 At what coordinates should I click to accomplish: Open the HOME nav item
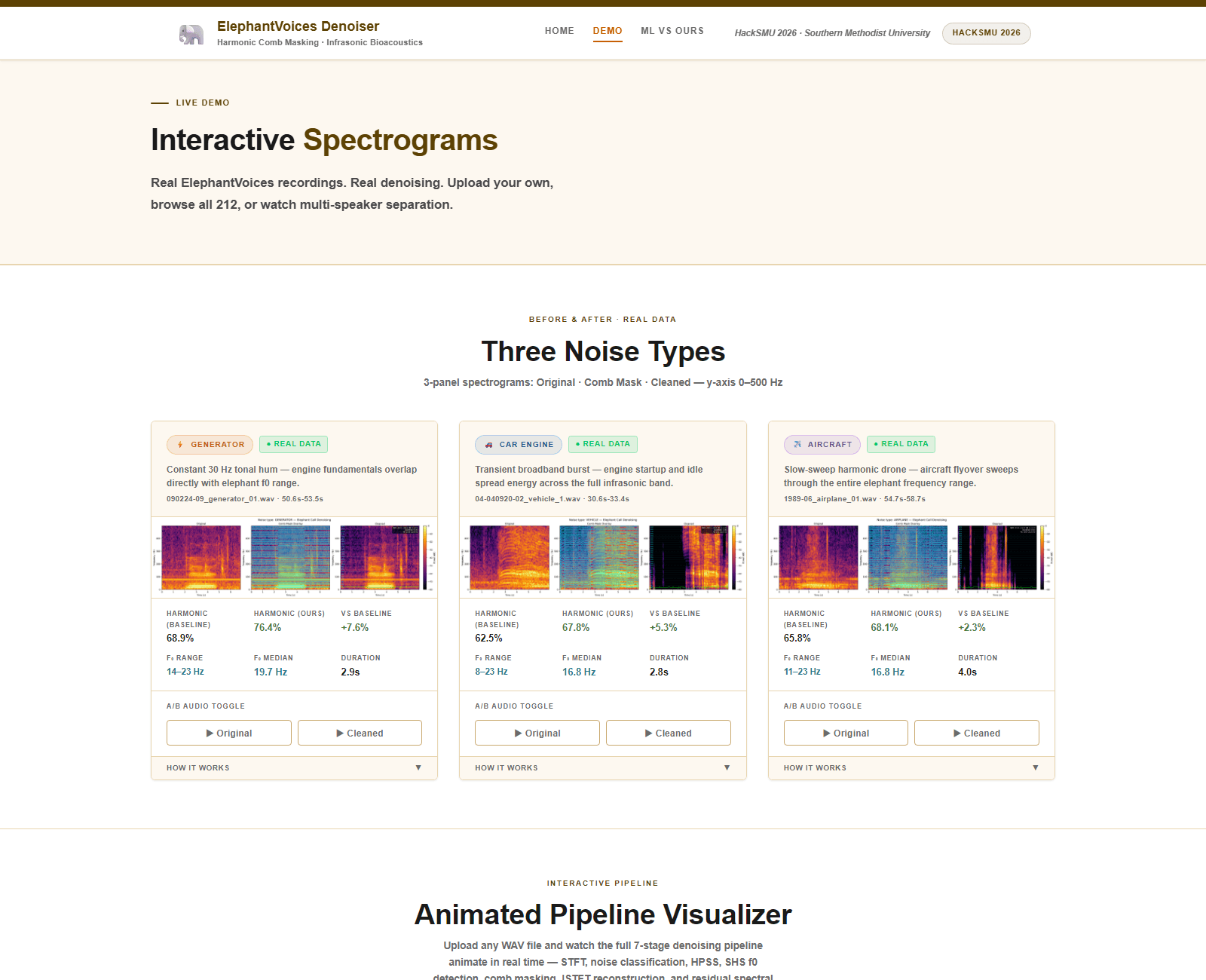click(559, 31)
